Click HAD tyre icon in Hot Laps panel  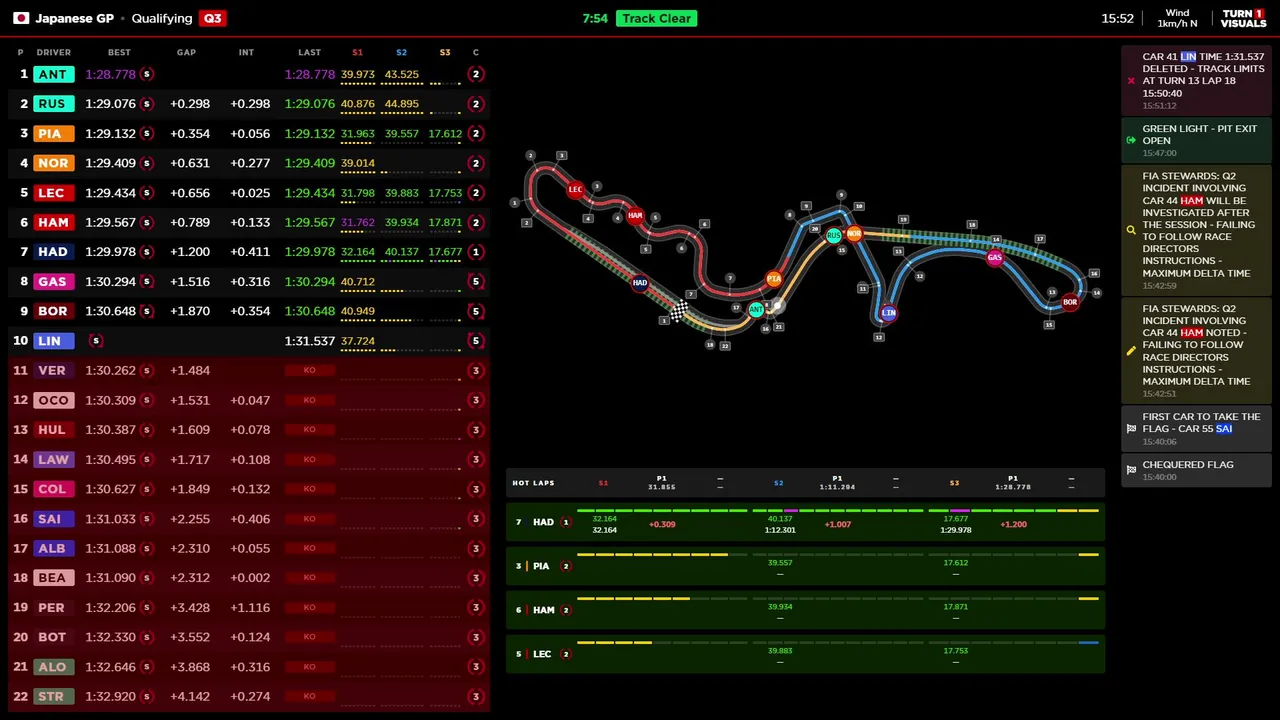(x=566, y=522)
